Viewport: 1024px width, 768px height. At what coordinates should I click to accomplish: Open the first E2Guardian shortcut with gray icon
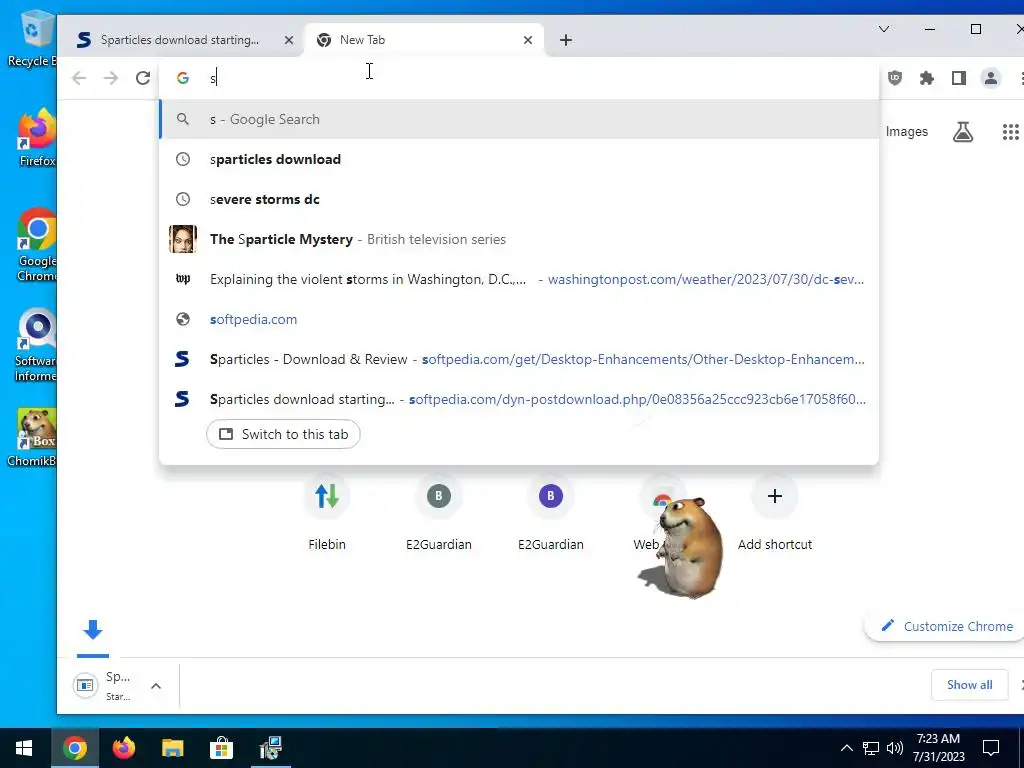click(438, 513)
